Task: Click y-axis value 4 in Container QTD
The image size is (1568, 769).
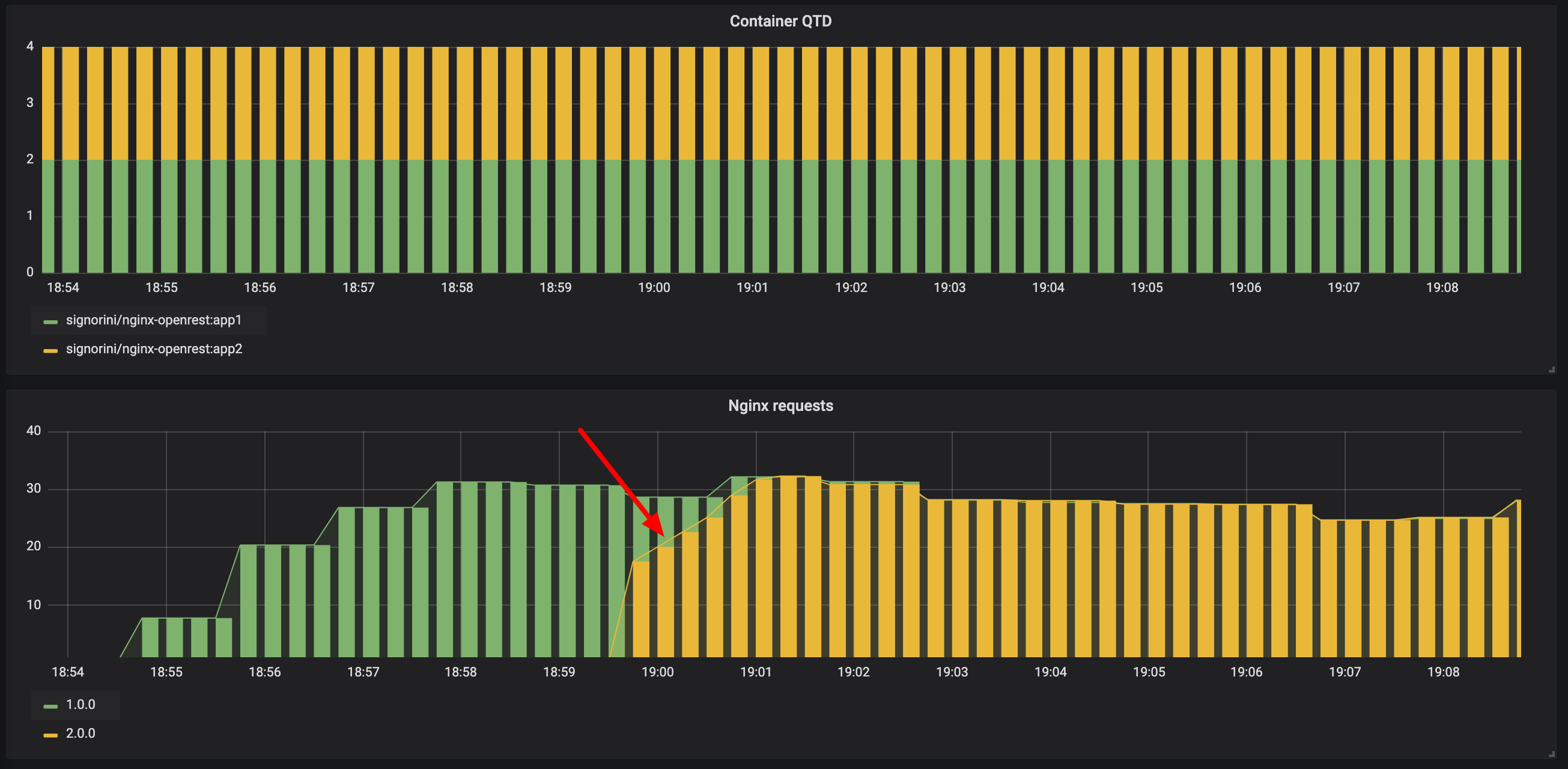Action: coord(30,46)
